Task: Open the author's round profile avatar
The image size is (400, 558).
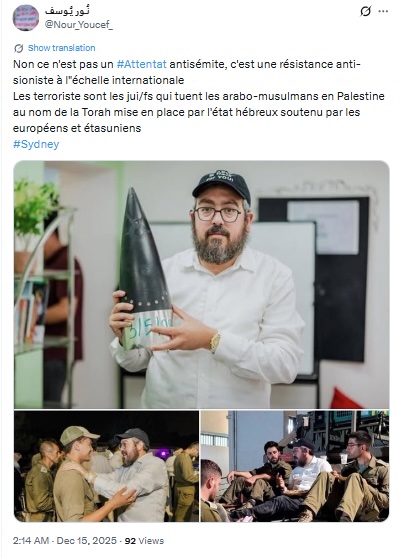Action: tap(26, 18)
